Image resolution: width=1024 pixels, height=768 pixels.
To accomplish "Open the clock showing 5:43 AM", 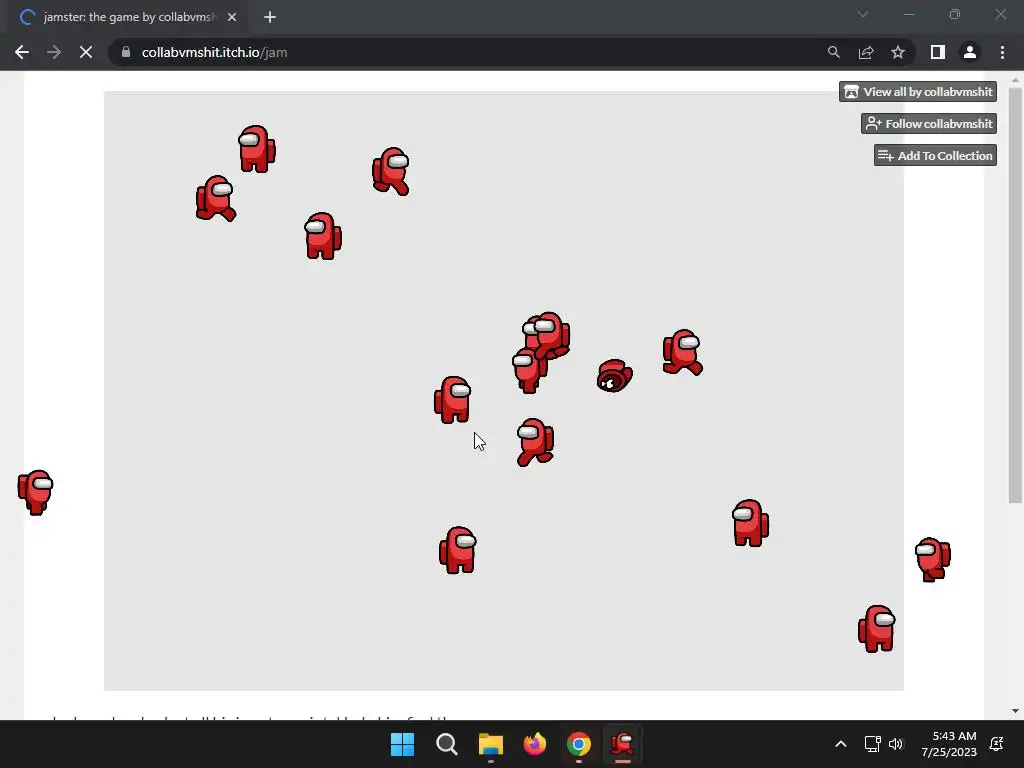I will click(949, 744).
